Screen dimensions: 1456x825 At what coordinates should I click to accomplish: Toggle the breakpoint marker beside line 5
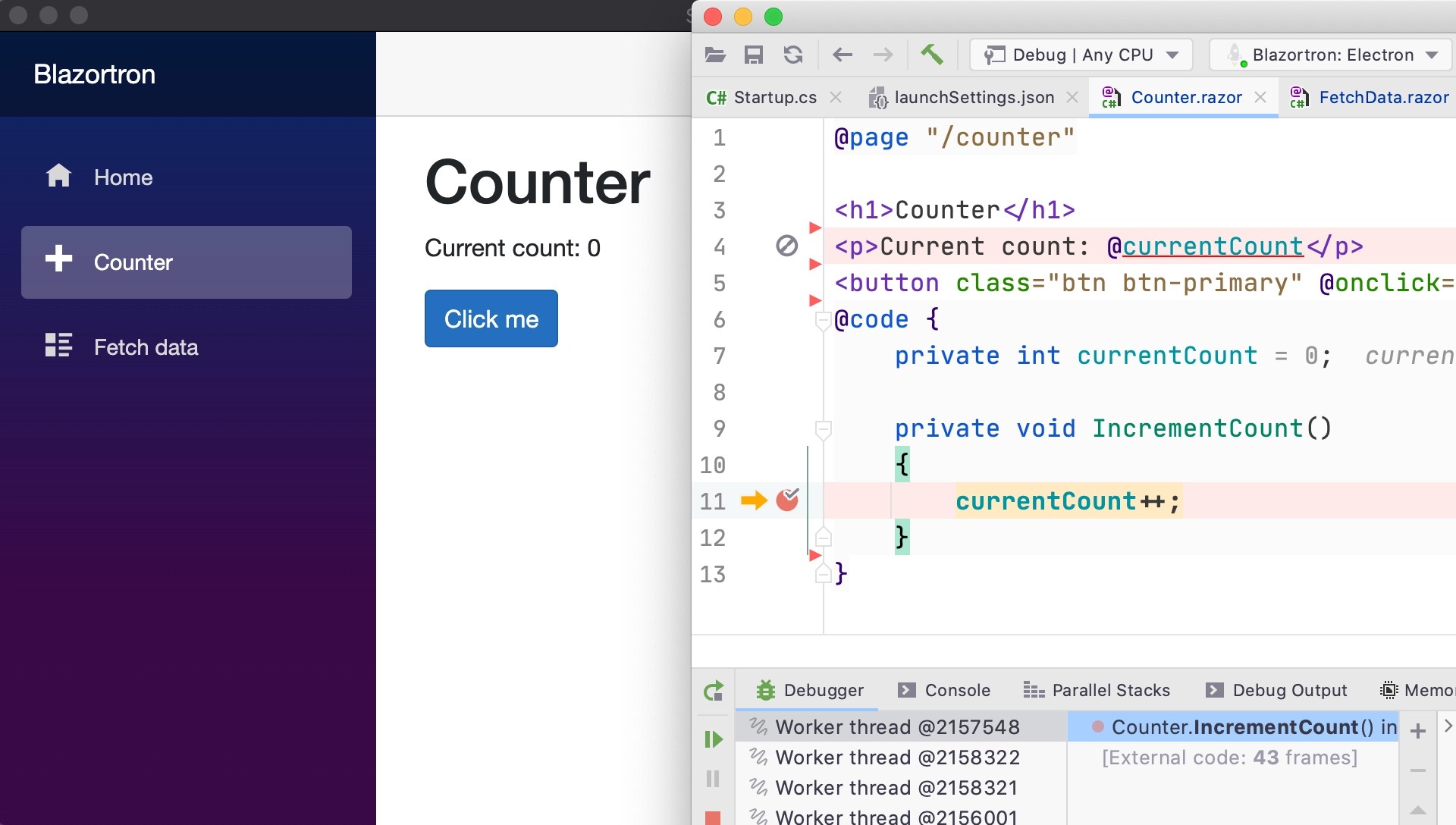point(815,265)
